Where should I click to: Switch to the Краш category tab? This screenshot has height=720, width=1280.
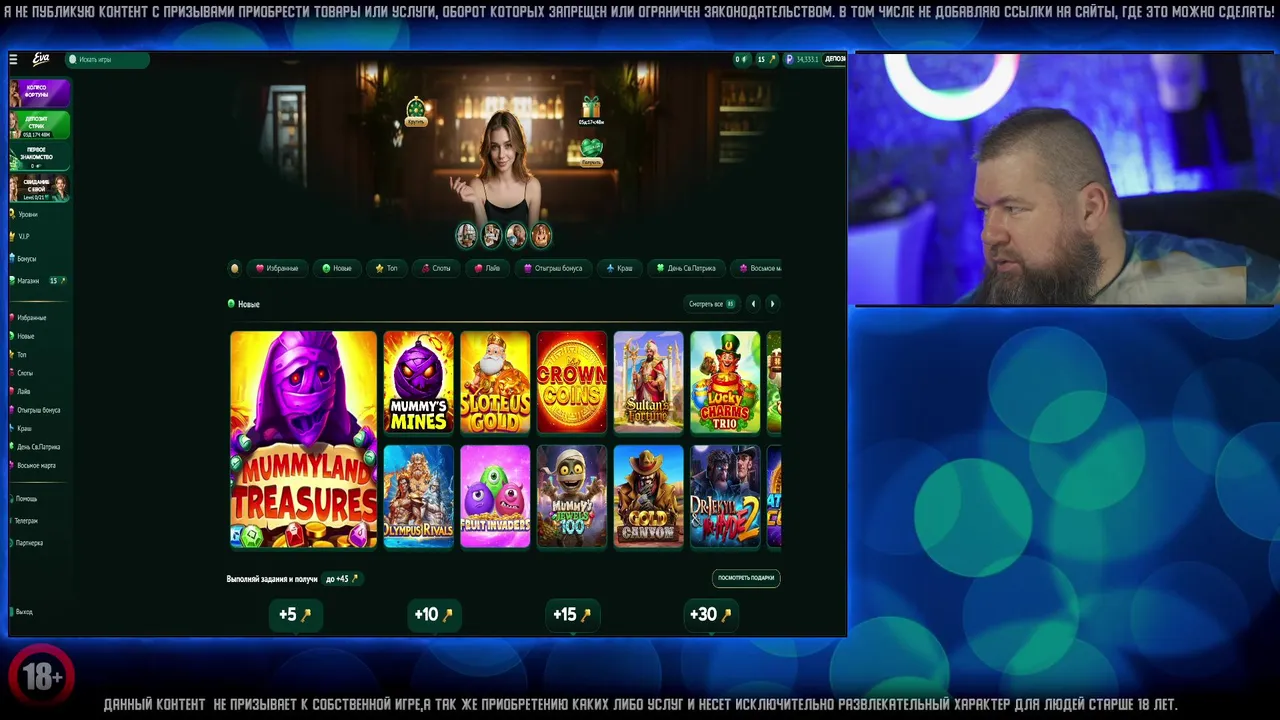point(620,268)
